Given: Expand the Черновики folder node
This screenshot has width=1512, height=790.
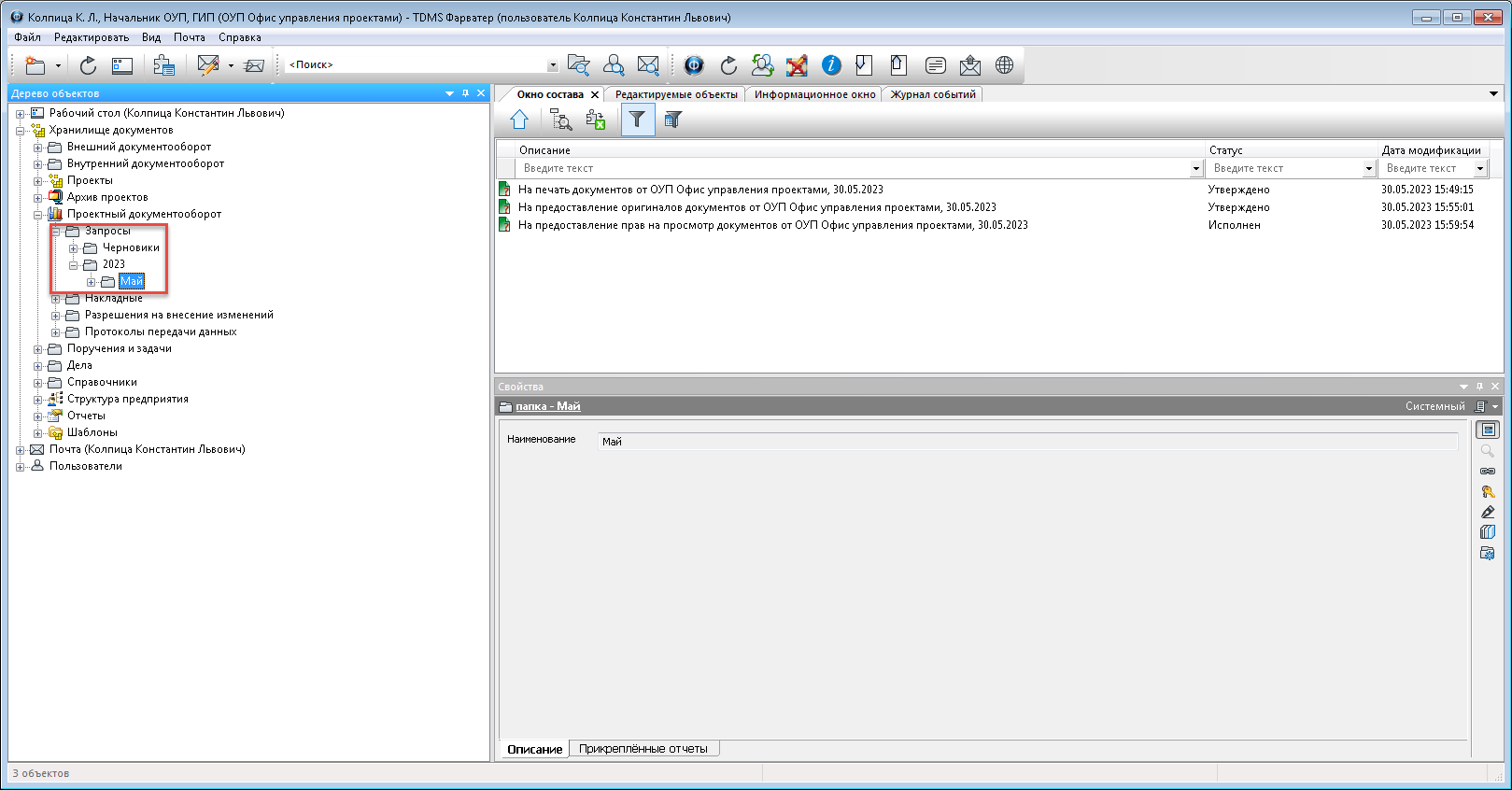Looking at the screenshot, I should coord(73,248).
